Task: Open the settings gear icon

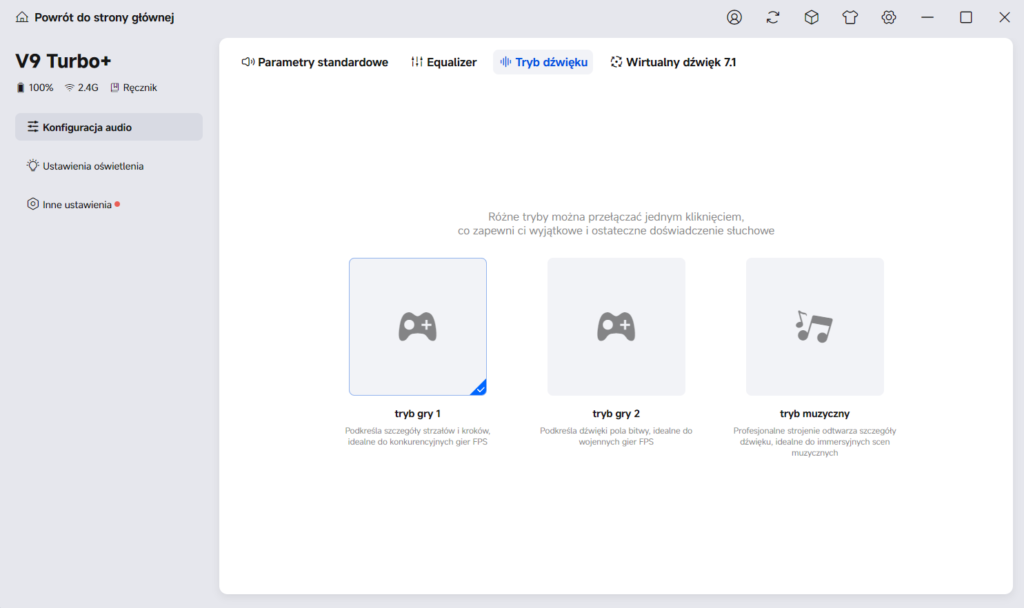Action: (x=888, y=18)
